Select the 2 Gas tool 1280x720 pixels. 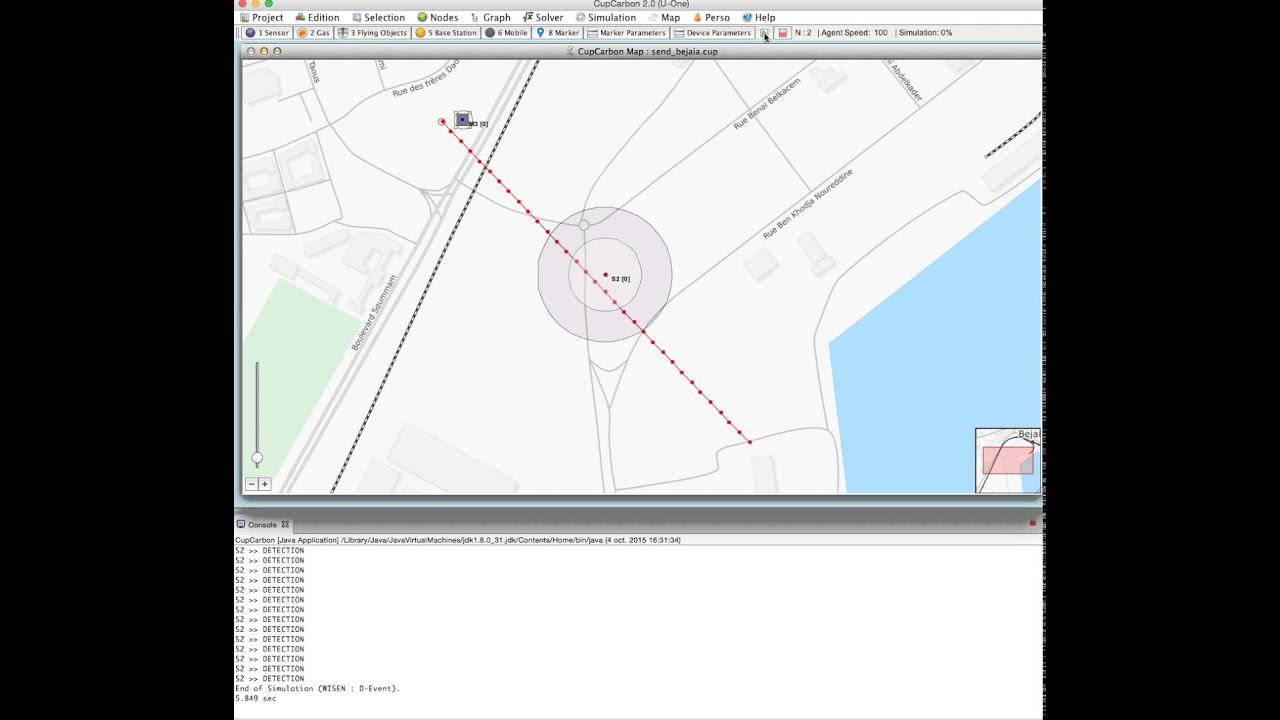coord(313,33)
